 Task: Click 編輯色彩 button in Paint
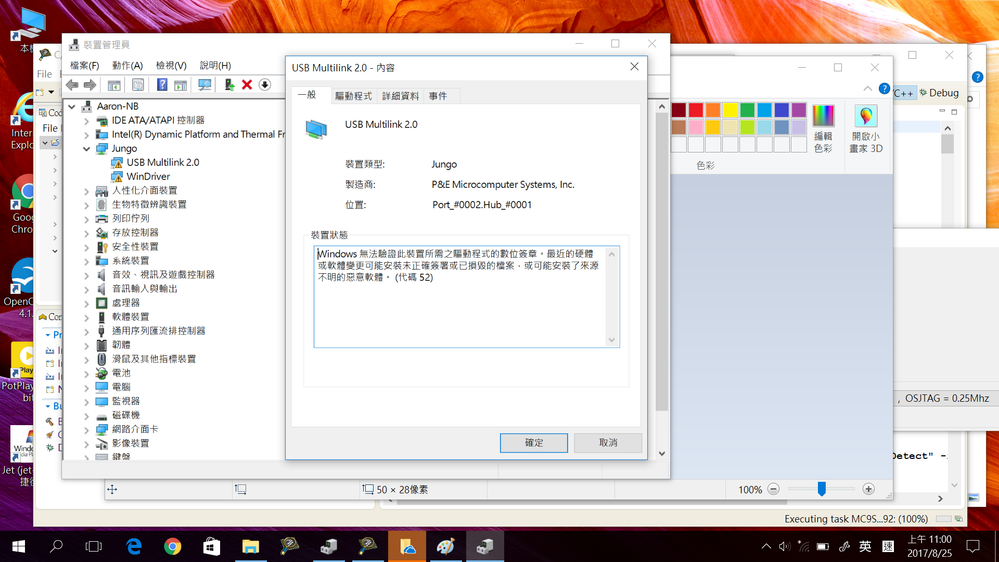[x=823, y=129]
